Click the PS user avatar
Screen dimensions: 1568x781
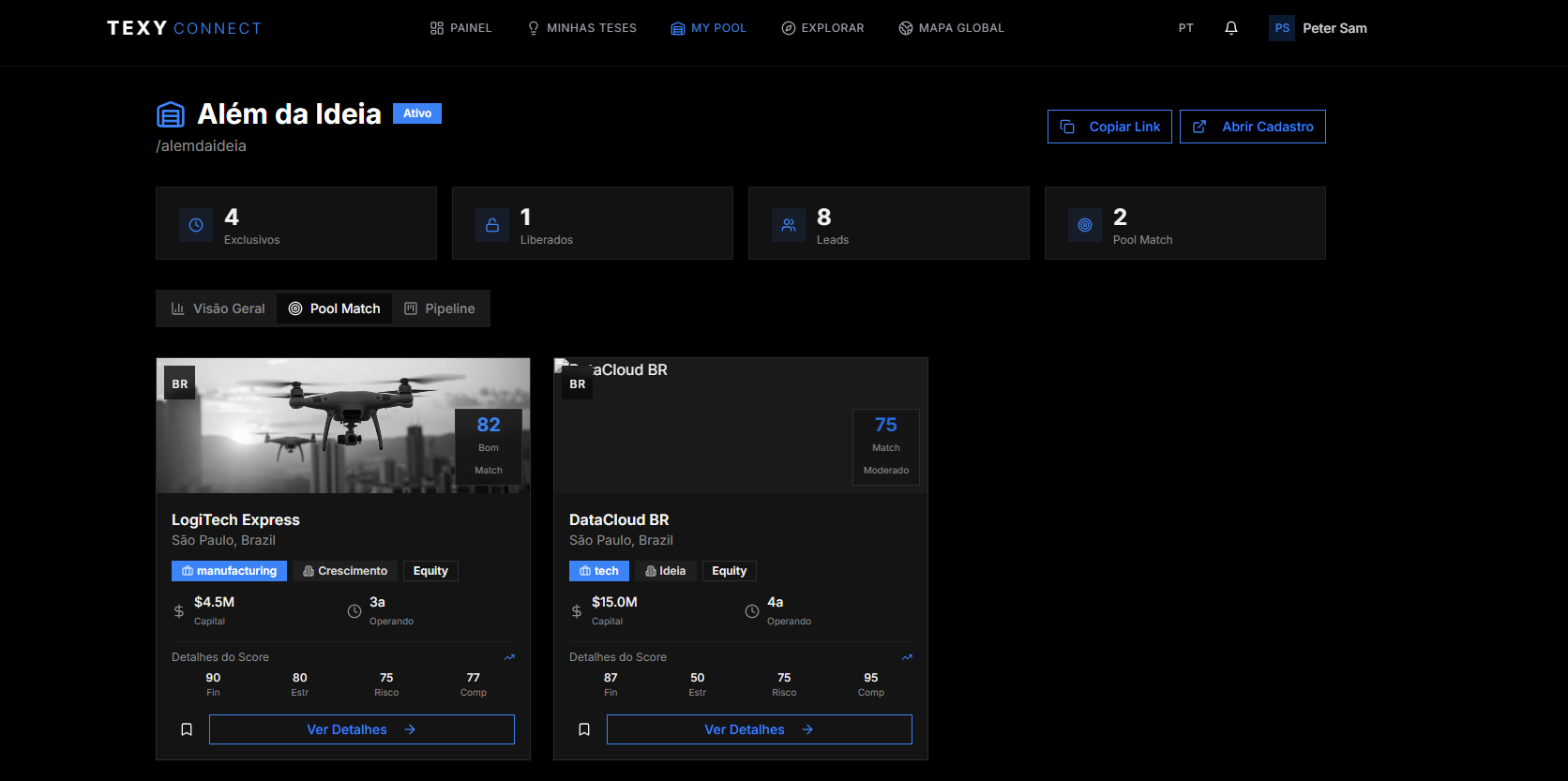pyautogui.click(x=1282, y=28)
